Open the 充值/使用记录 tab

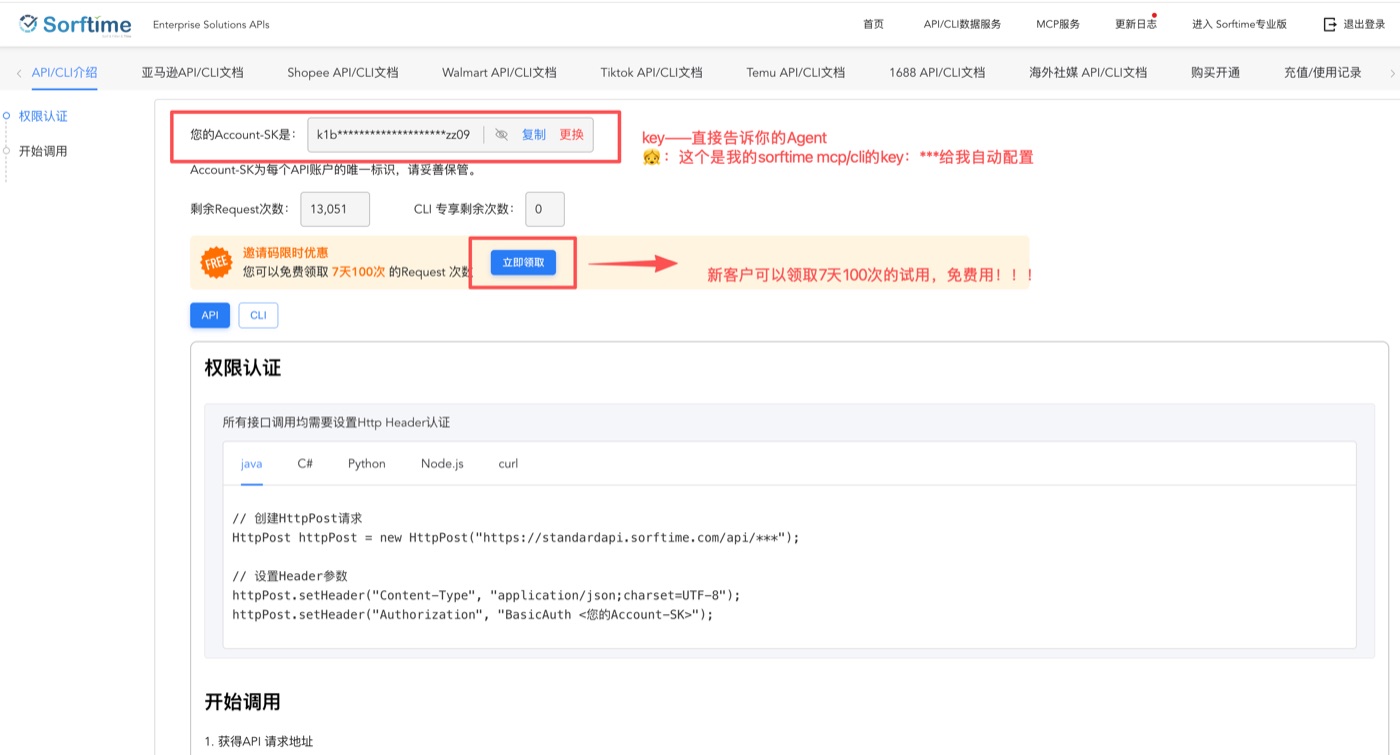1323,72
